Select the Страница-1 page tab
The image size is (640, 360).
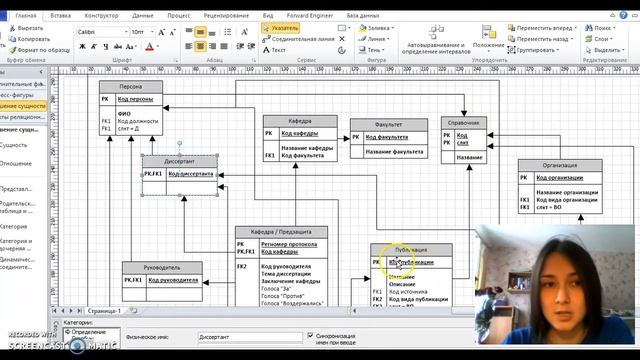[x=104, y=311]
